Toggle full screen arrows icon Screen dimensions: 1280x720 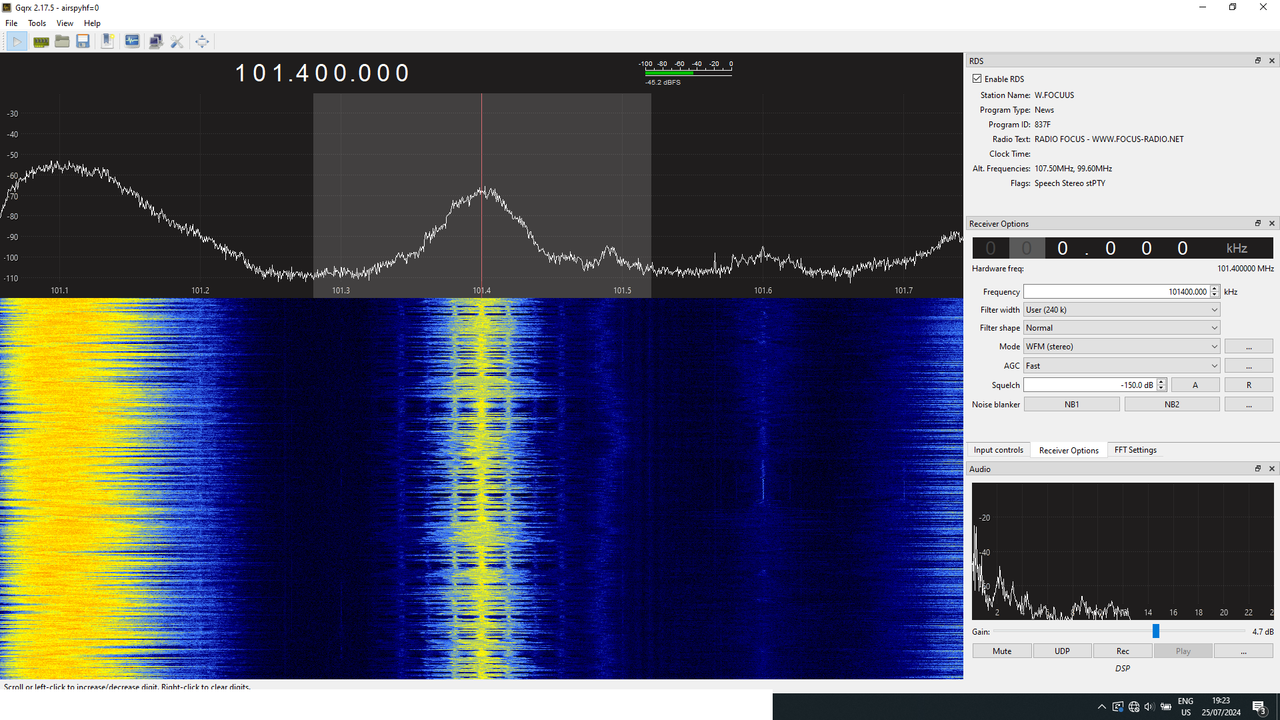pos(202,41)
